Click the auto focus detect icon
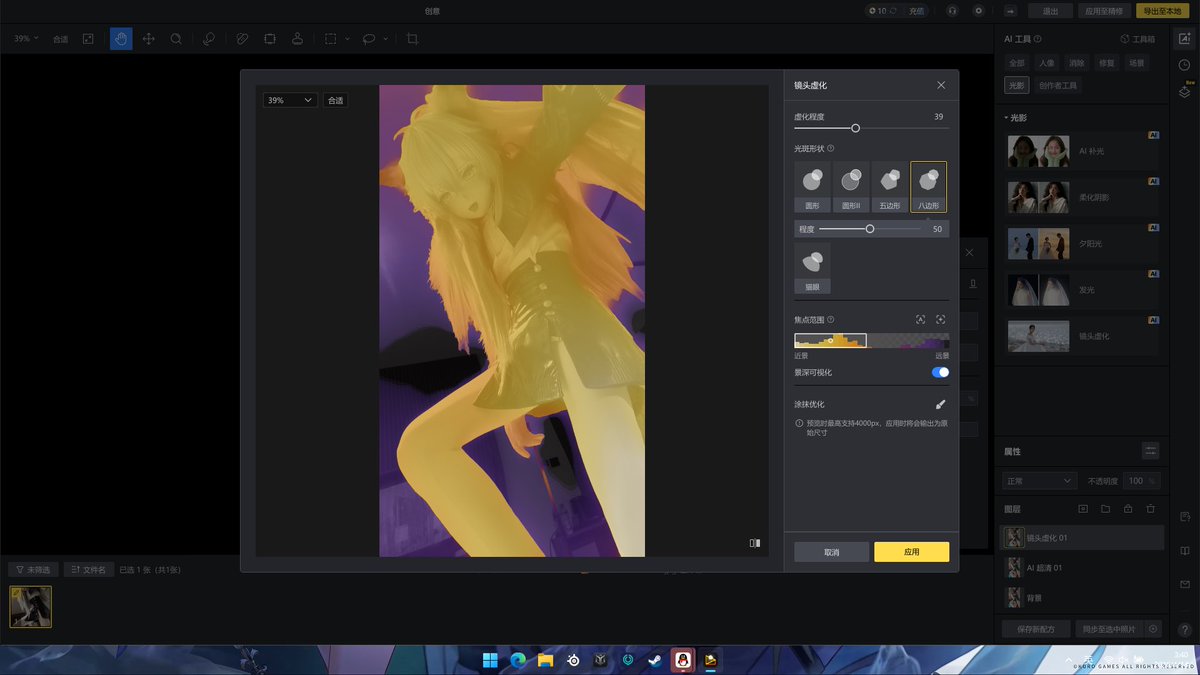Image resolution: width=1200 pixels, height=675 pixels. tap(920, 320)
